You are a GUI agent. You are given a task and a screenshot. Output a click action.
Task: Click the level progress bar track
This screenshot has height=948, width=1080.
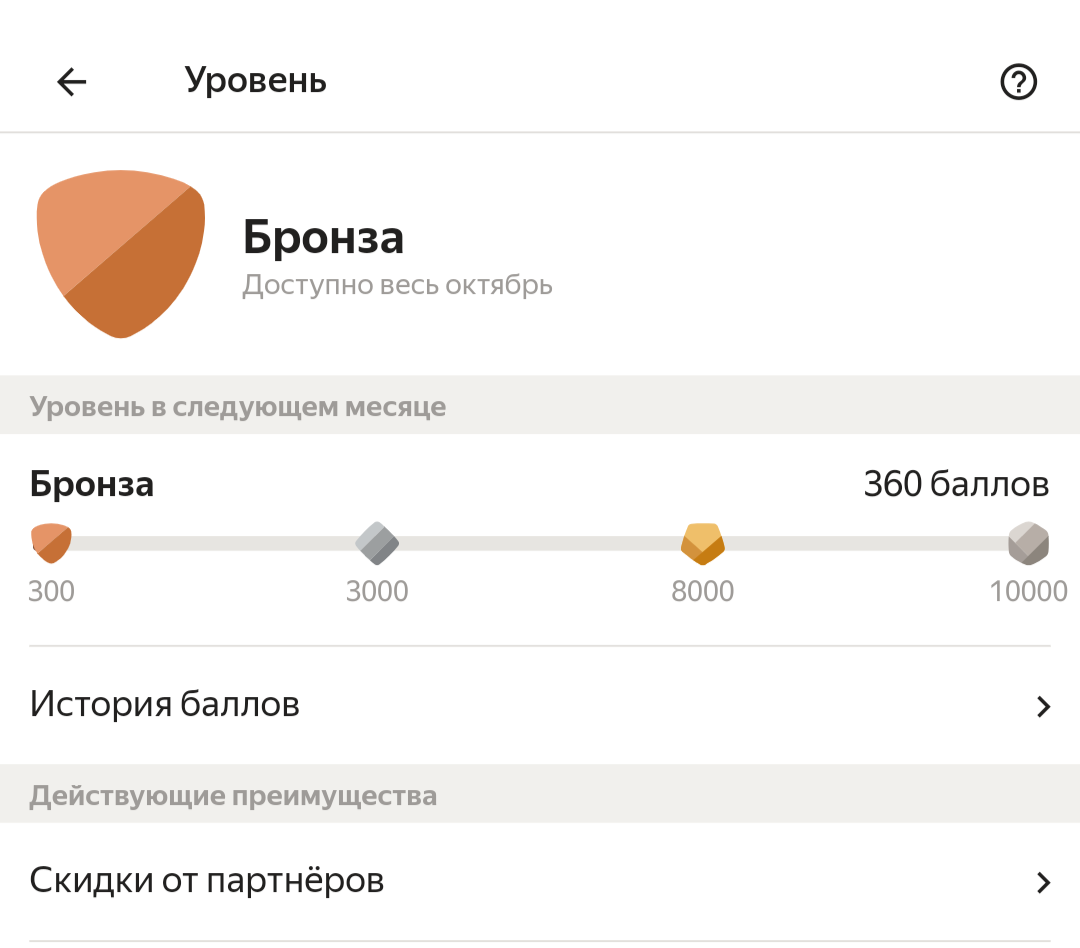click(x=540, y=543)
